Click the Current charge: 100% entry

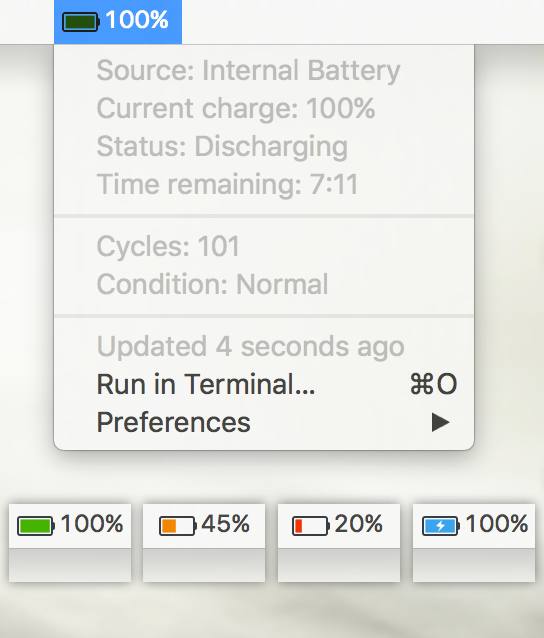coord(236,109)
